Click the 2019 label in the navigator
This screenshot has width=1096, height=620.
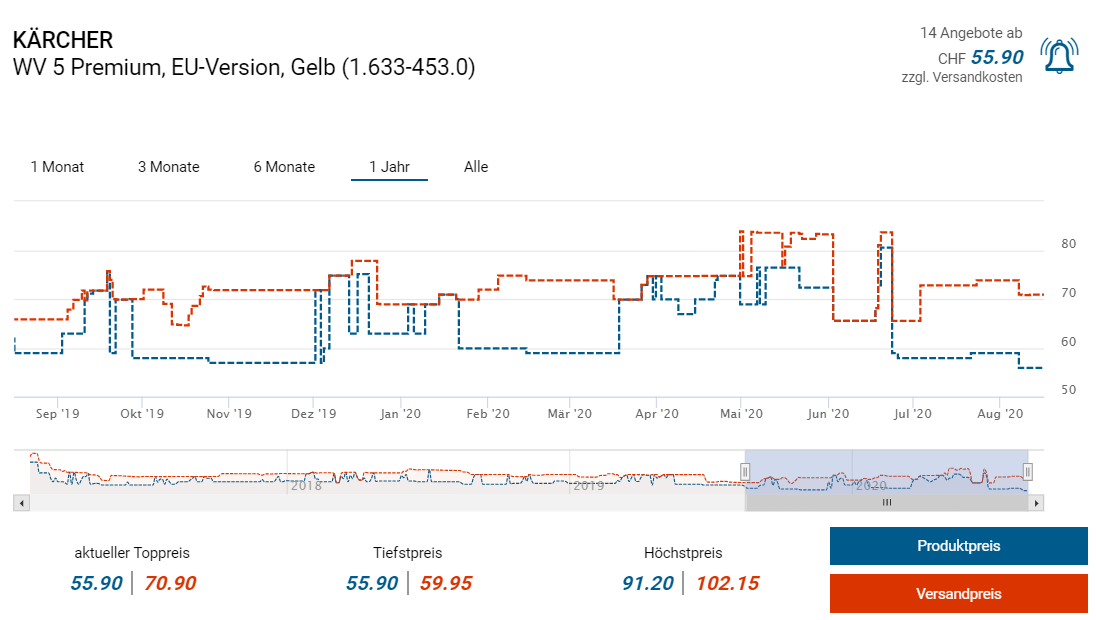(587, 486)
